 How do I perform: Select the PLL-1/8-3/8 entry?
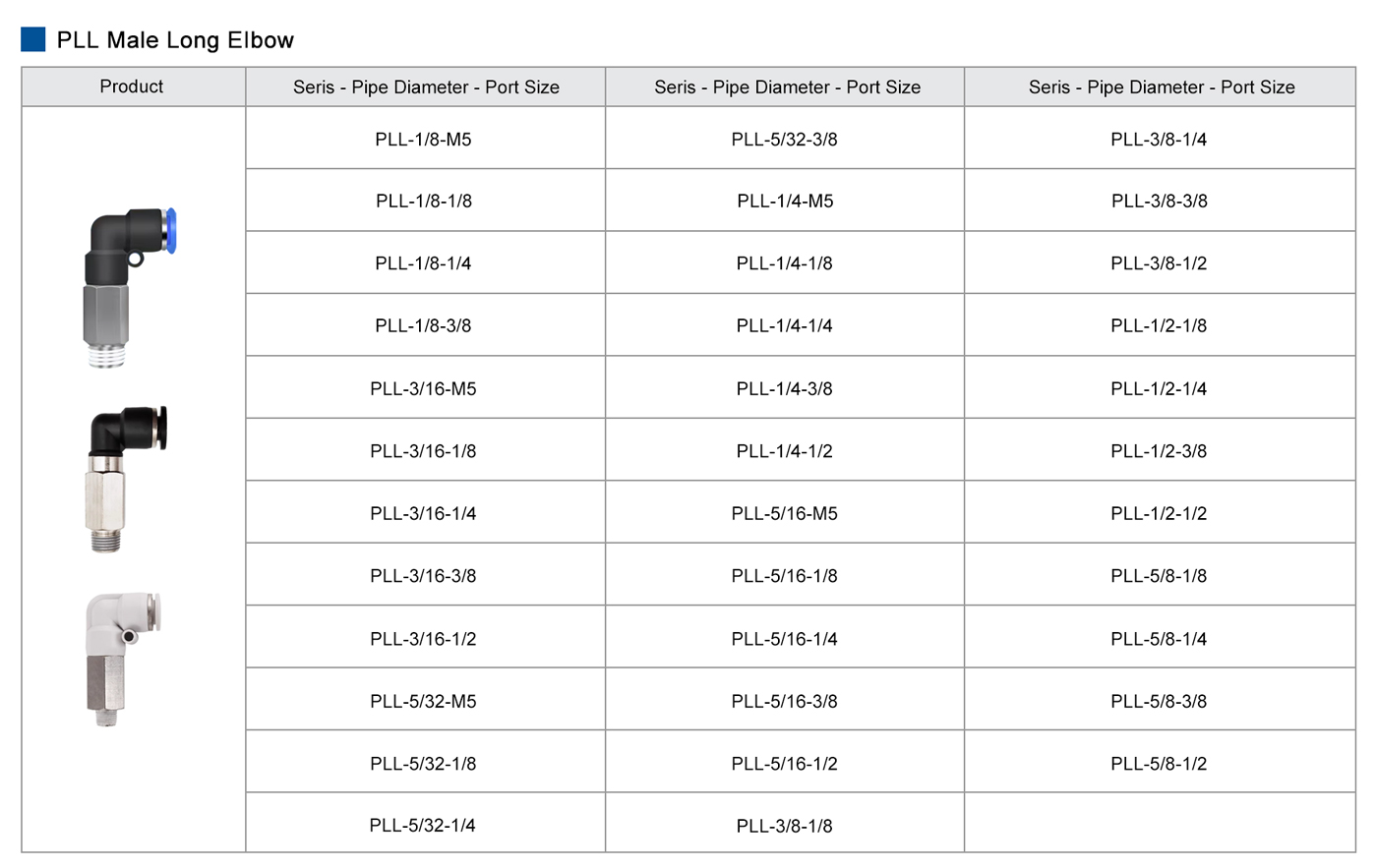423,325
